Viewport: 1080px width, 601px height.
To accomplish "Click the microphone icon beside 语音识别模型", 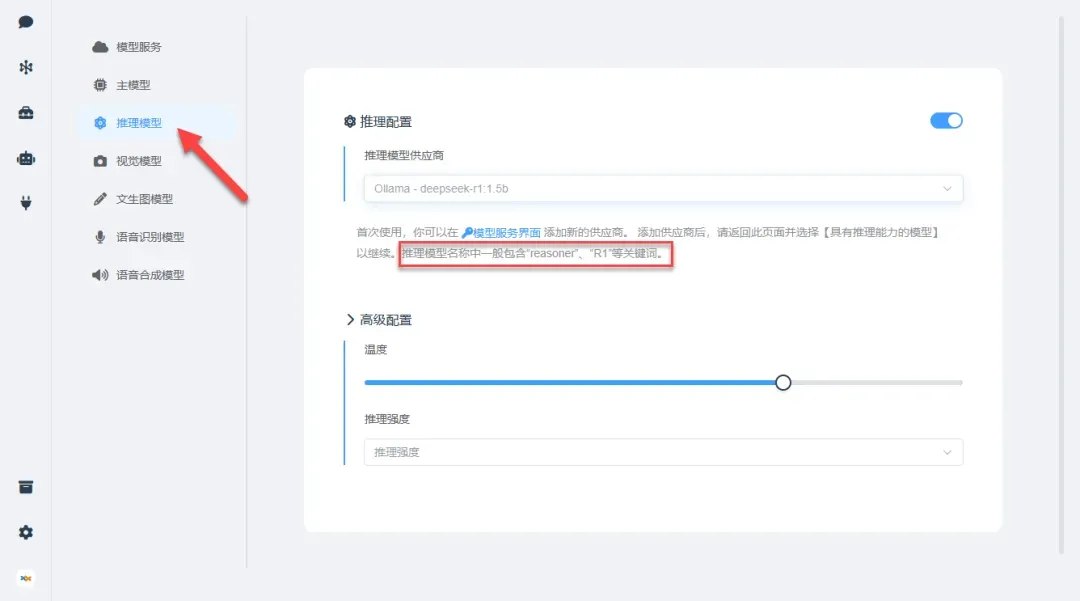I will point(100,237).
